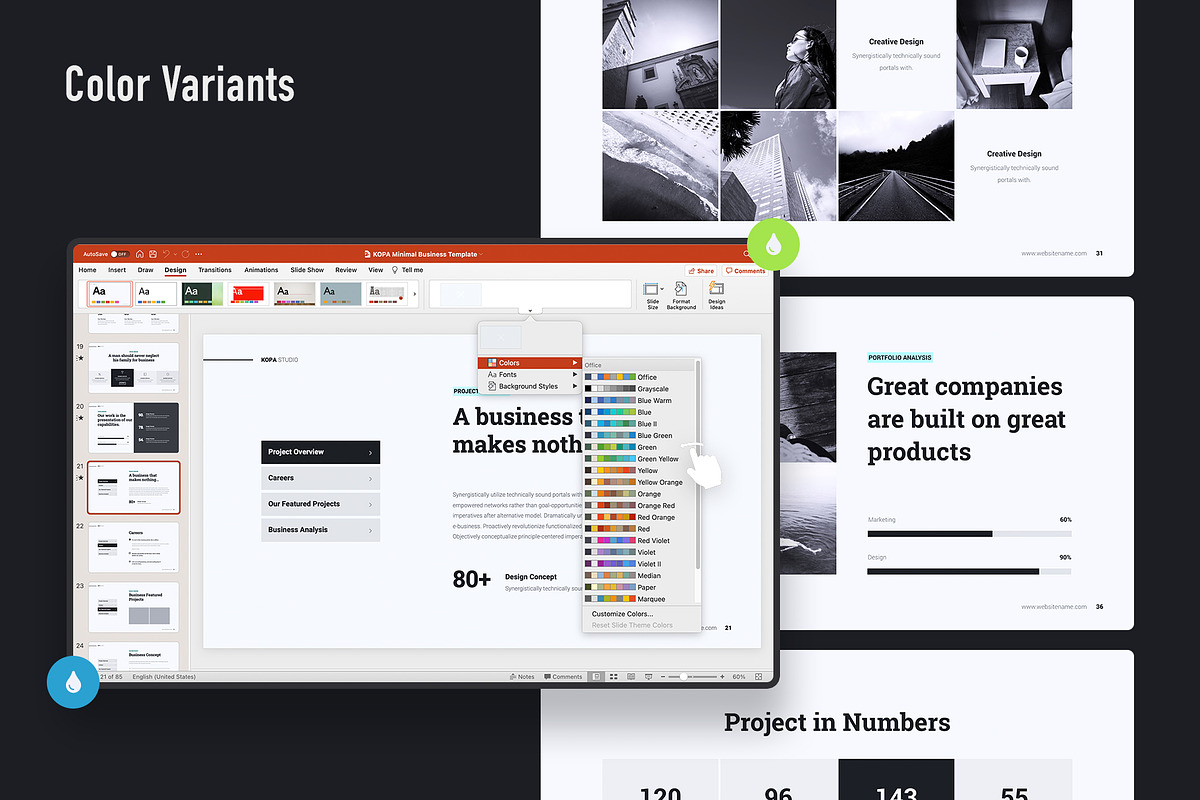Open the Review tab
The height and width of the screenshot is (800, 1200).
(x=346, y=270)
